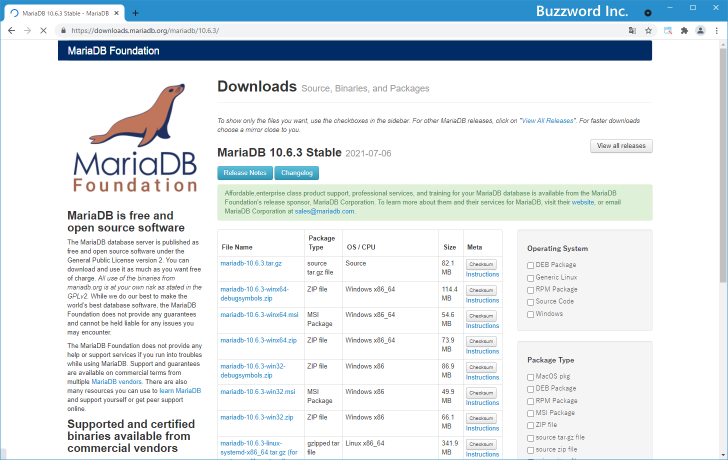Toggle the ZIP file package type filter
Image resolution: width=728 pixels, height=460 pixels.
tap(530, 424)
